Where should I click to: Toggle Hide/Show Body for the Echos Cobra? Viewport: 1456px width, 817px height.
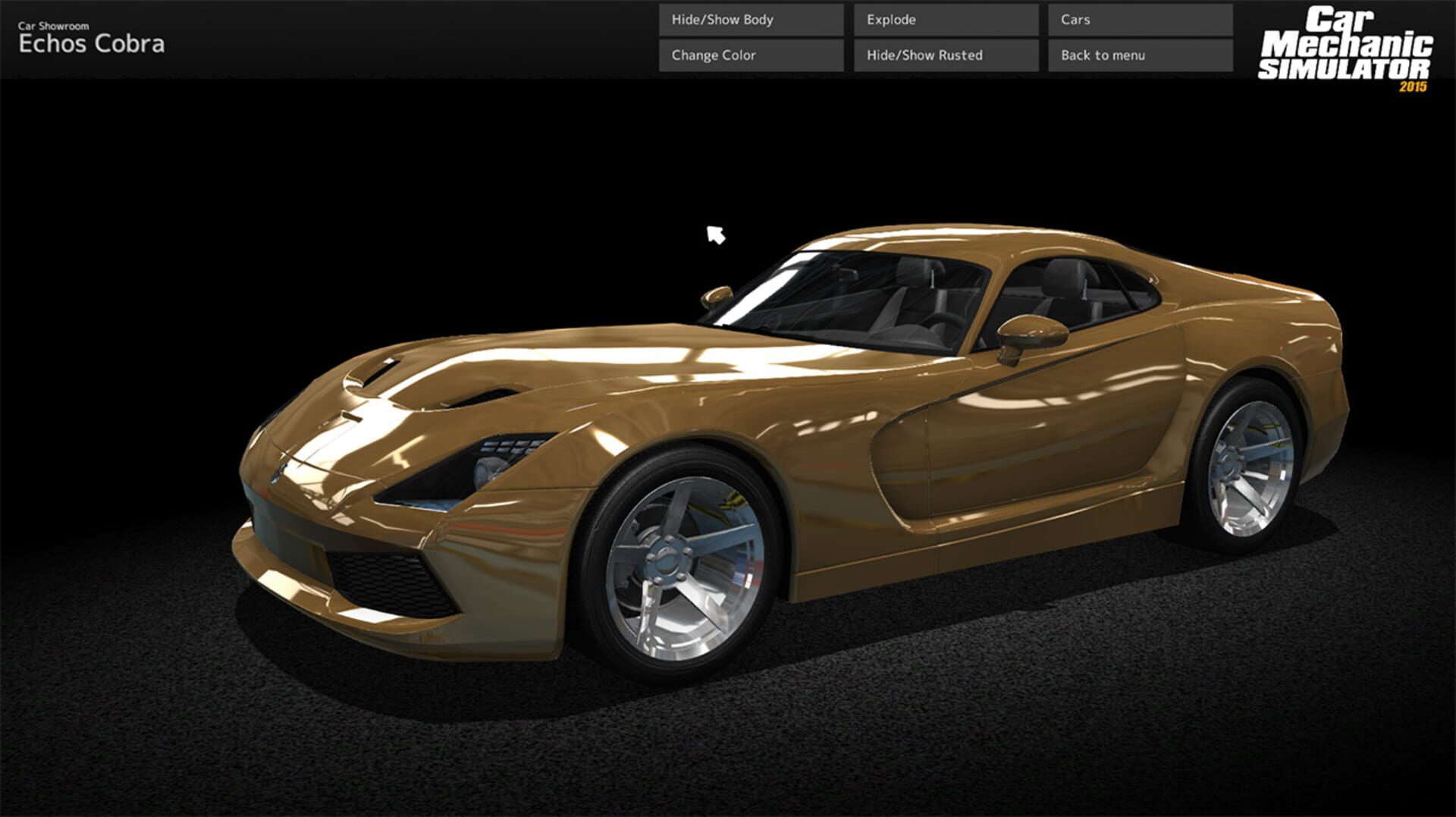click(751, 20)
